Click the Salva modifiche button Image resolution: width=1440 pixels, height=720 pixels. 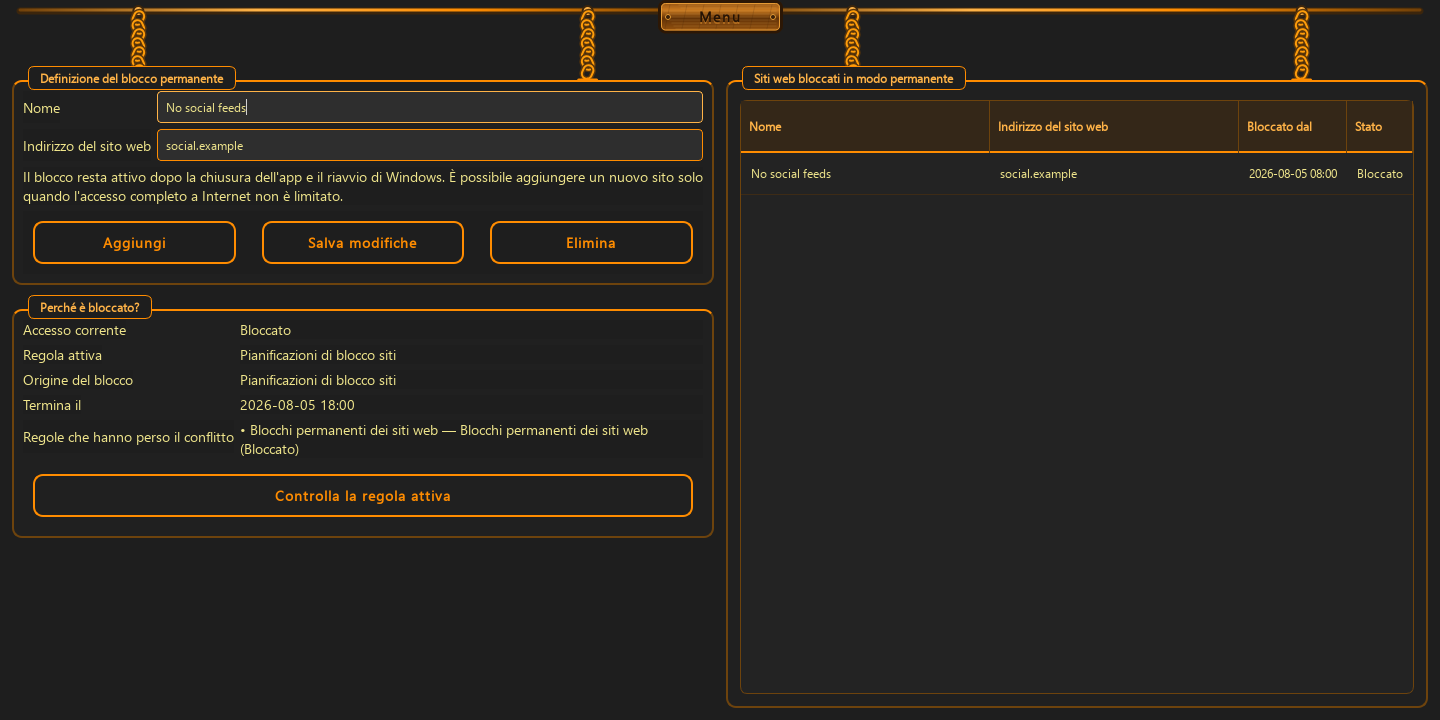point(363,243)
